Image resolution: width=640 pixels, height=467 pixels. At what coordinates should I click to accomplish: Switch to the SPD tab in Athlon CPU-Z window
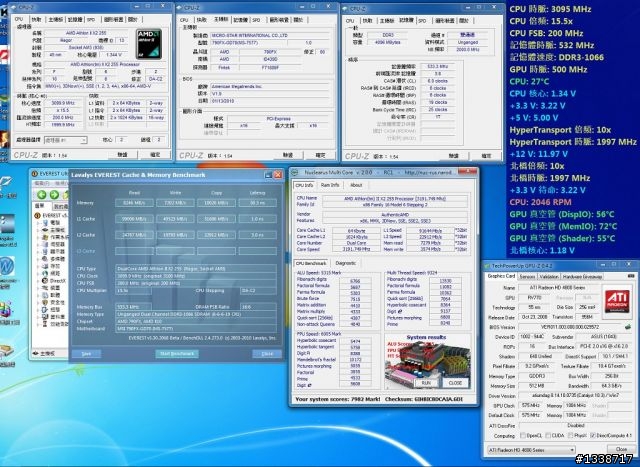tap(91, 19)
